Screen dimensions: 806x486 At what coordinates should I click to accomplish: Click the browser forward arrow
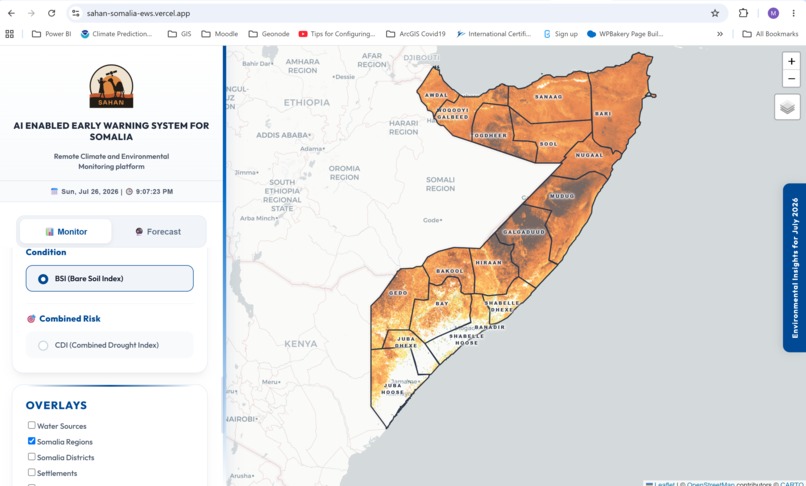pos(31,13)
